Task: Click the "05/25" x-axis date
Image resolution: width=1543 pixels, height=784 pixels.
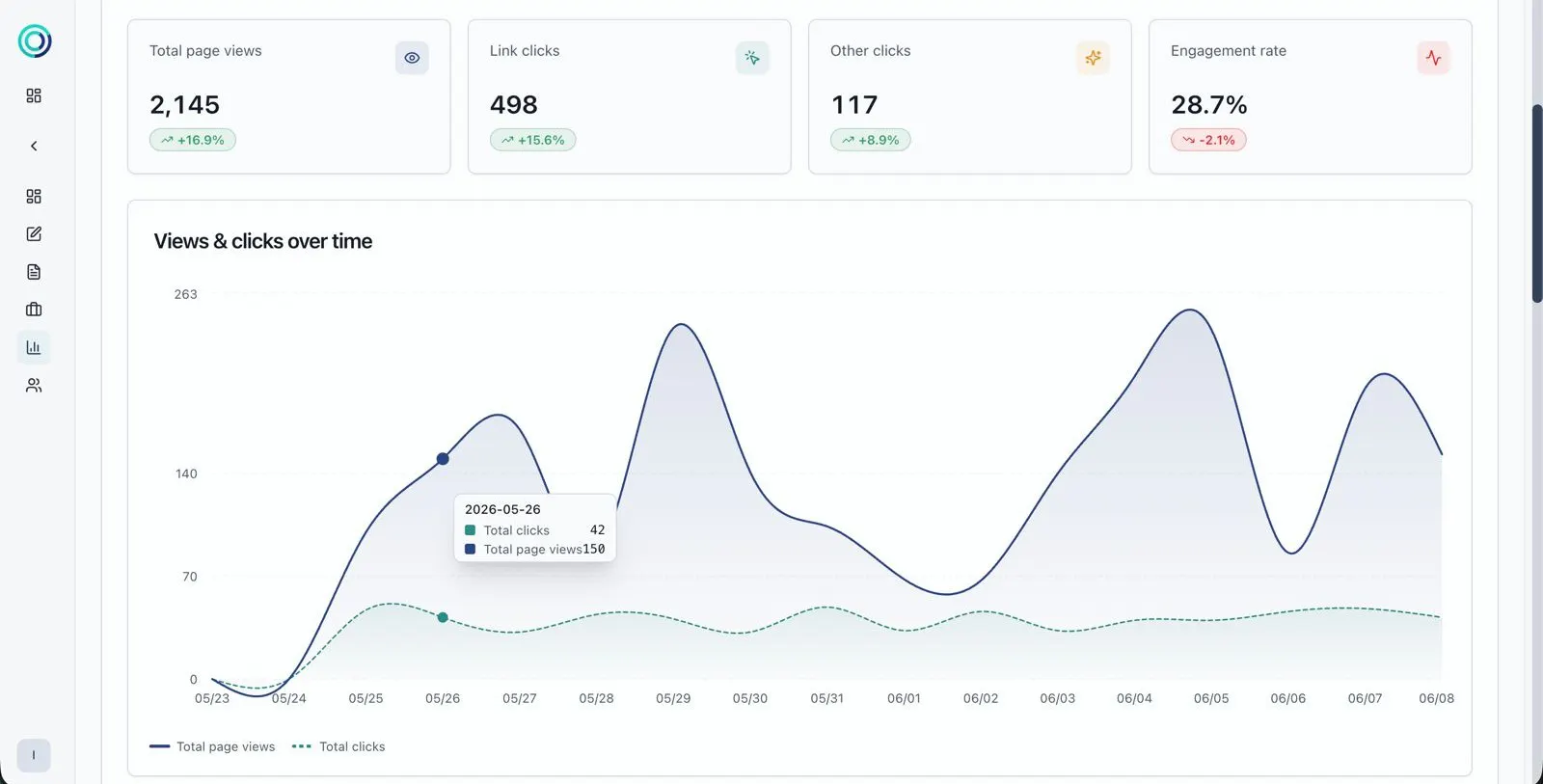Action: point(365,698)
